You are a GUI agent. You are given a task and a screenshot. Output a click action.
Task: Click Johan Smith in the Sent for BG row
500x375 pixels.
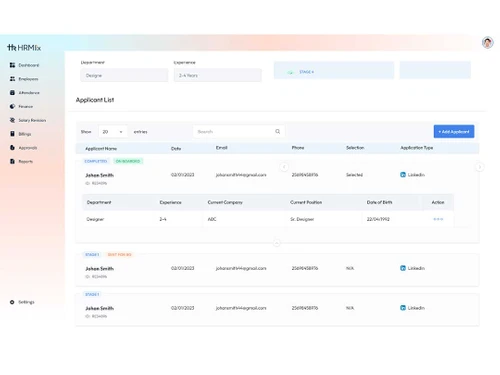point(99,268)
